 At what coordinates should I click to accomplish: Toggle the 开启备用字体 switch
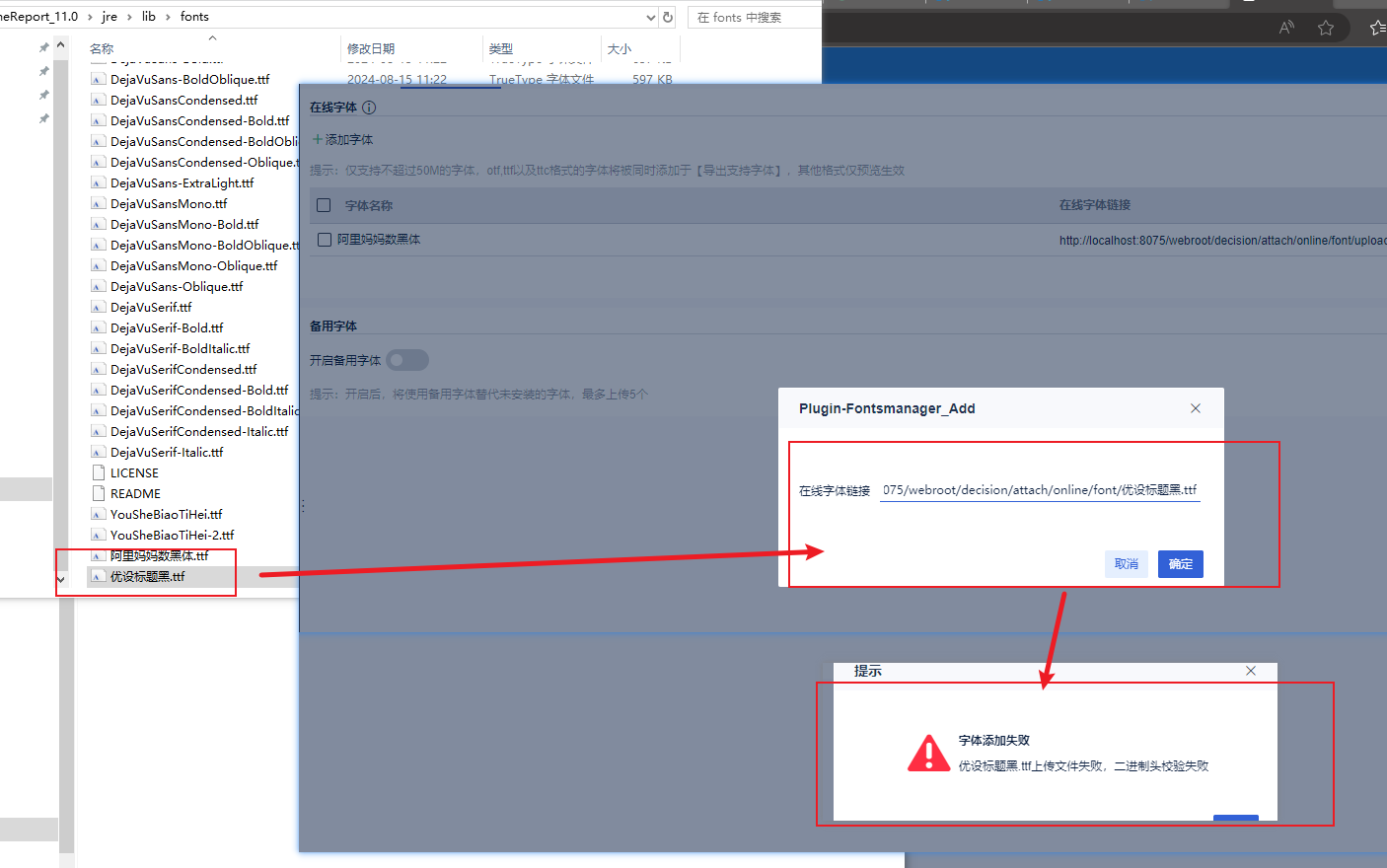pyautogui.click(x=407, y=360)
